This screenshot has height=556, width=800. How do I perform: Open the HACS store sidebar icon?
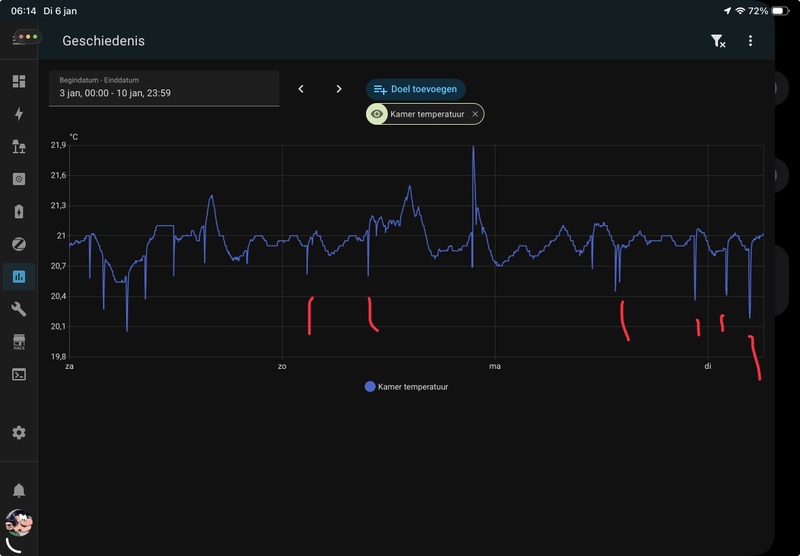(18, 342)
